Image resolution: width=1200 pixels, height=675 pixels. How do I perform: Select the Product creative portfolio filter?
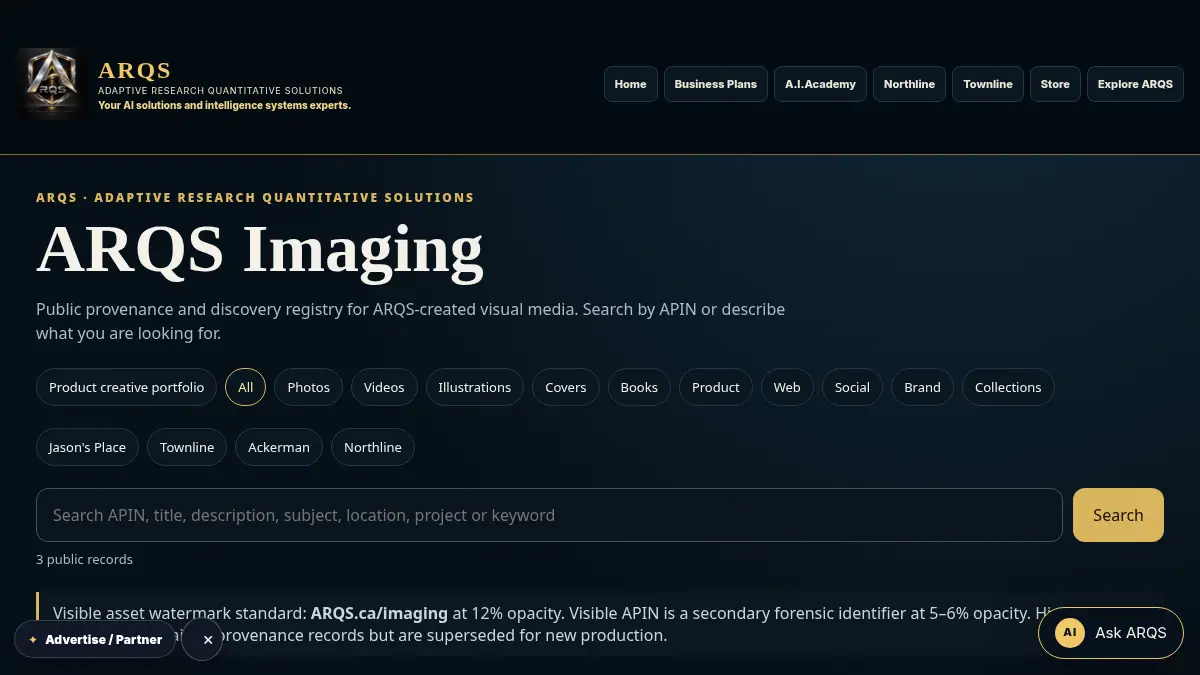pos(126,387)
